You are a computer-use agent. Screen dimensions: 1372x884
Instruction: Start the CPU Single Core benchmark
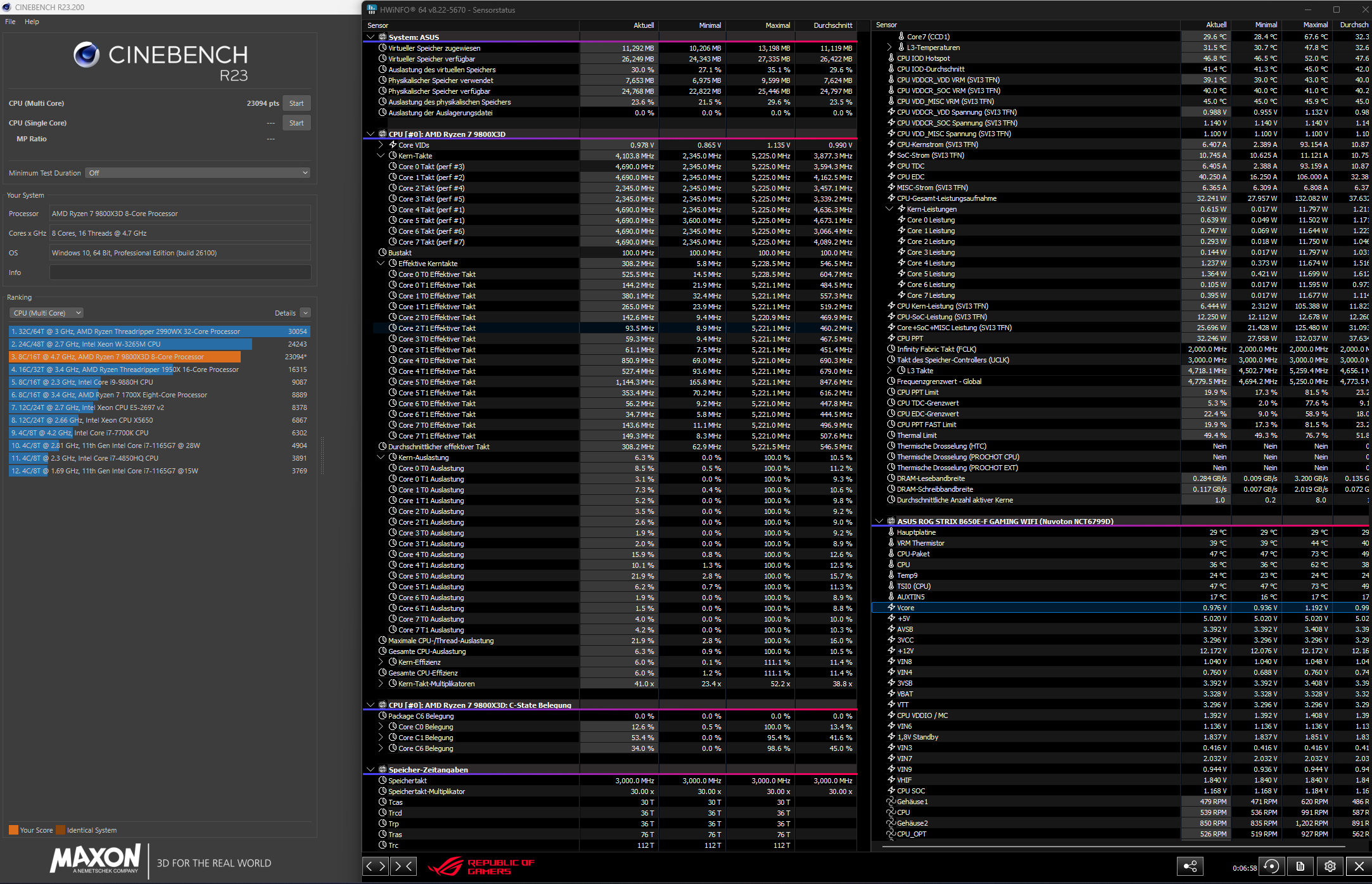(296, 123)
